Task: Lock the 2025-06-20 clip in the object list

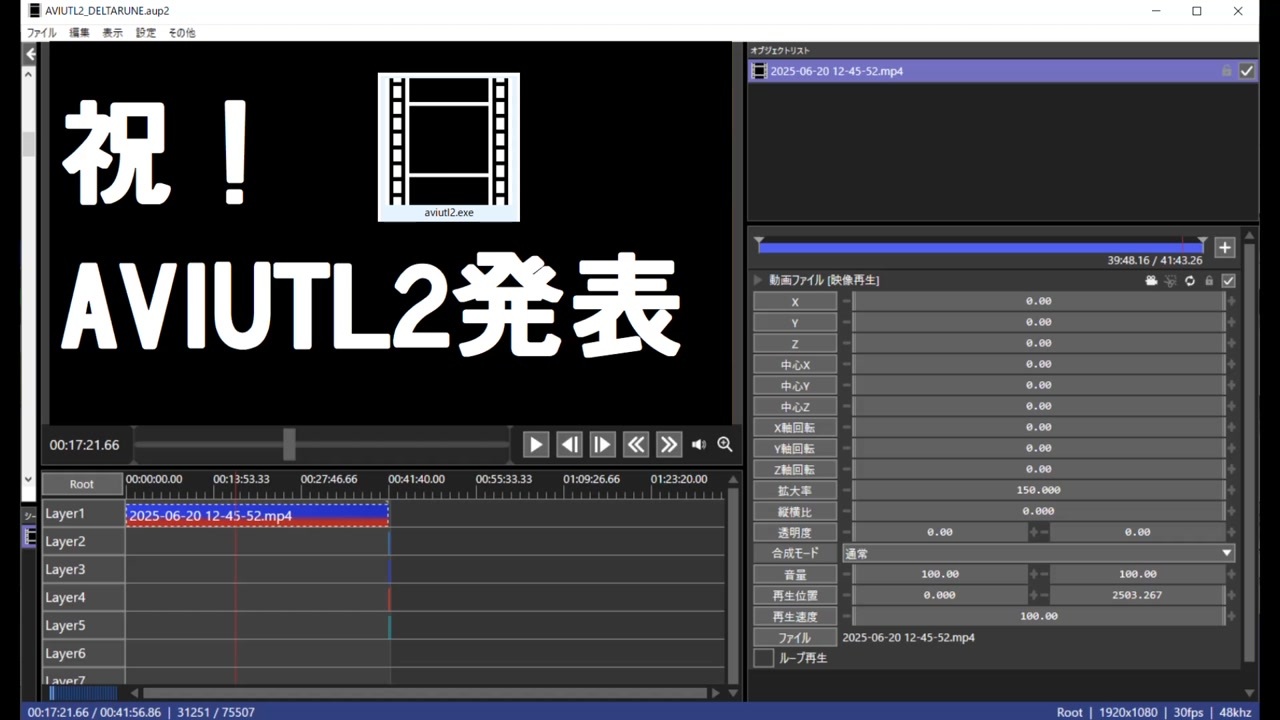Action: tap(1227, 71)
